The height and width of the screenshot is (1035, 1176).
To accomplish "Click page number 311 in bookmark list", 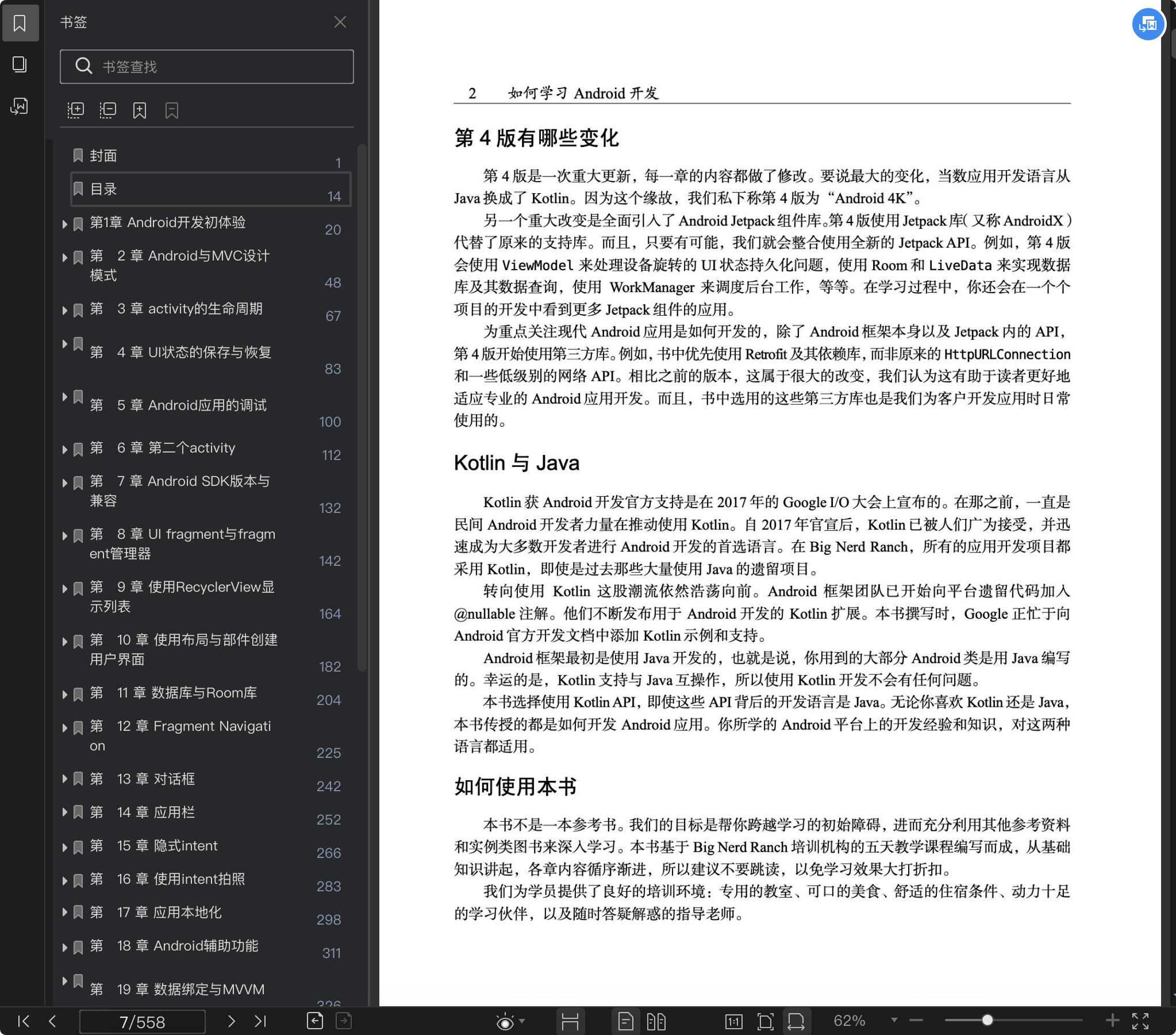I will point(331,953).
